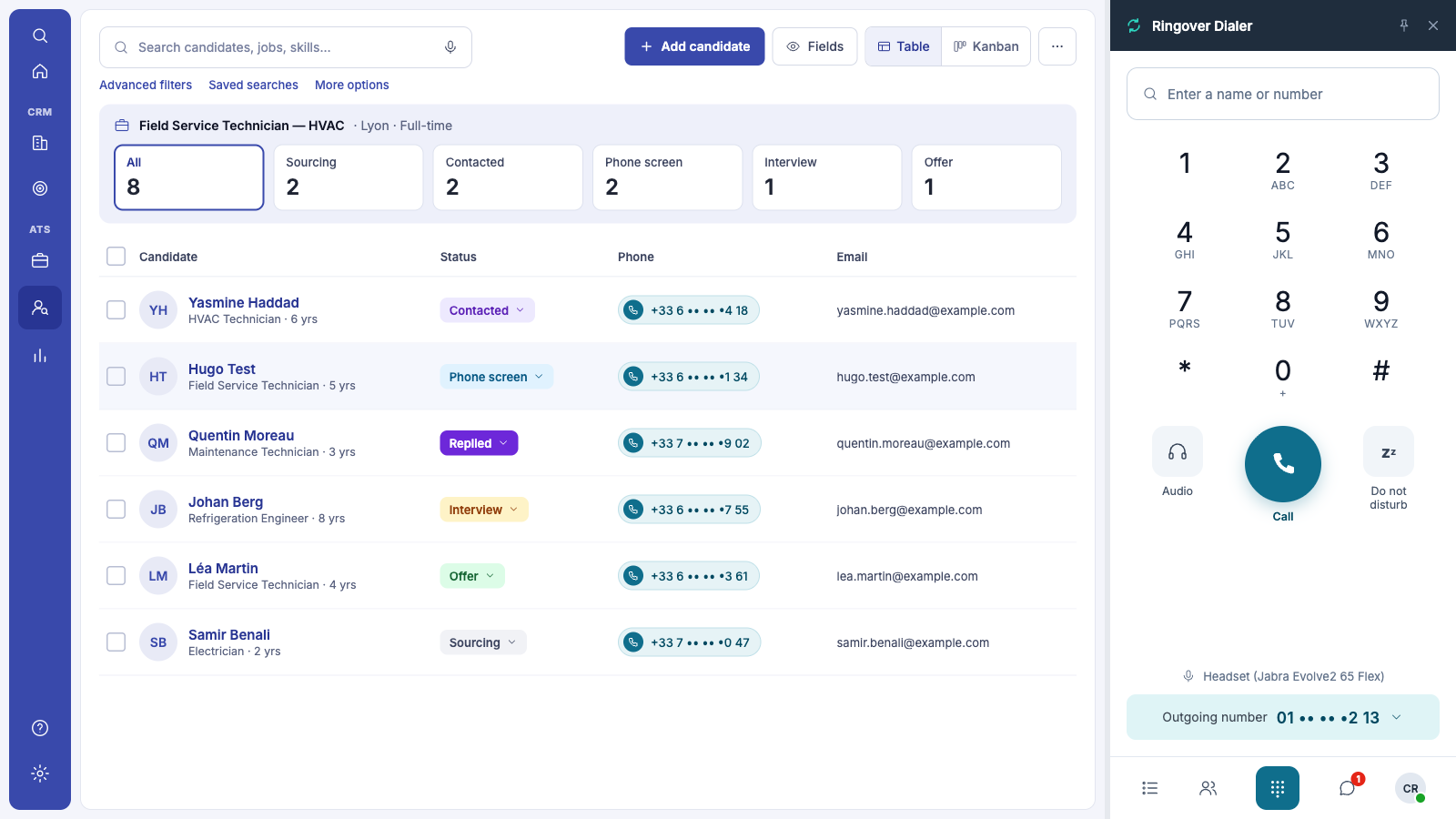Open the dialer keypad tab icon

coord(1278,788)
